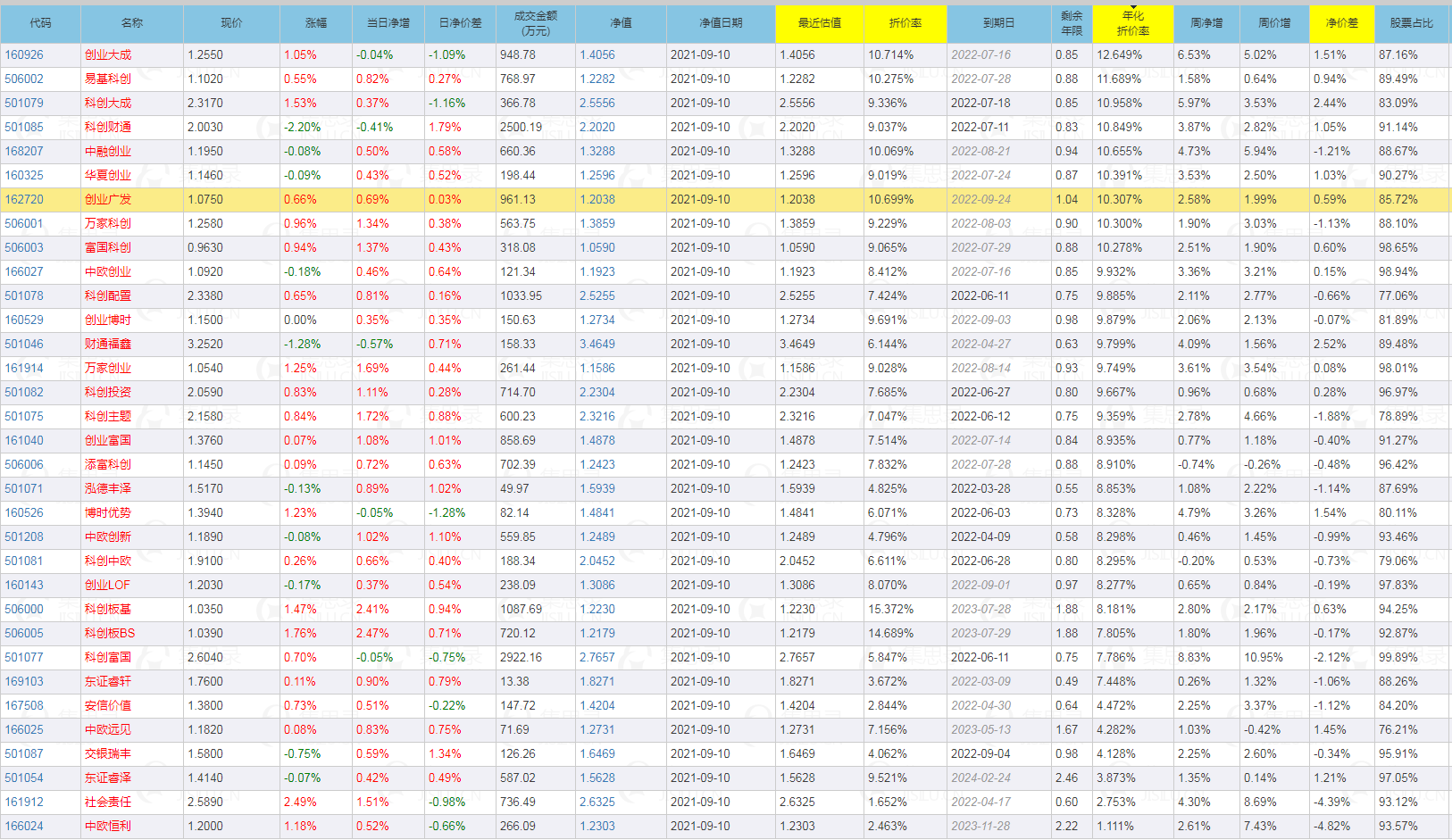Click the yellow 净价差 column header
Viewport: 1452px width, 840px height.
(x=1341, y=23)
